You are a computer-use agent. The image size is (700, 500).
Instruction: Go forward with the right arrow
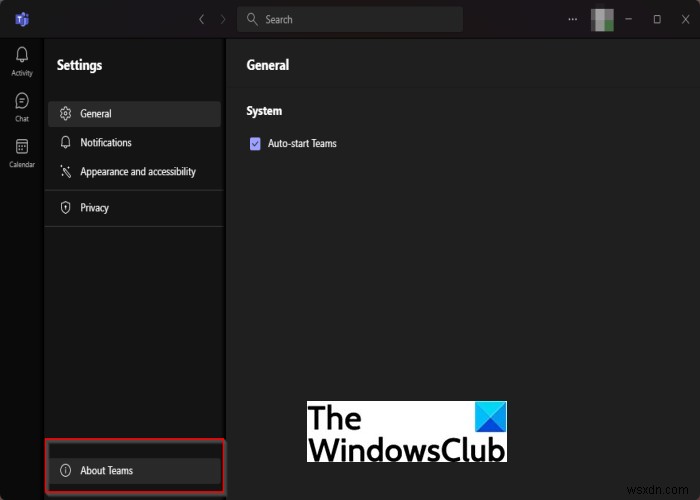(223, 19)
